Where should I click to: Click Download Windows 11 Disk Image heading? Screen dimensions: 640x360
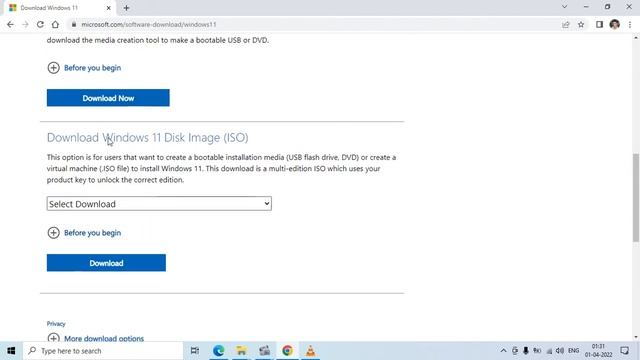[x=147, y=138]
